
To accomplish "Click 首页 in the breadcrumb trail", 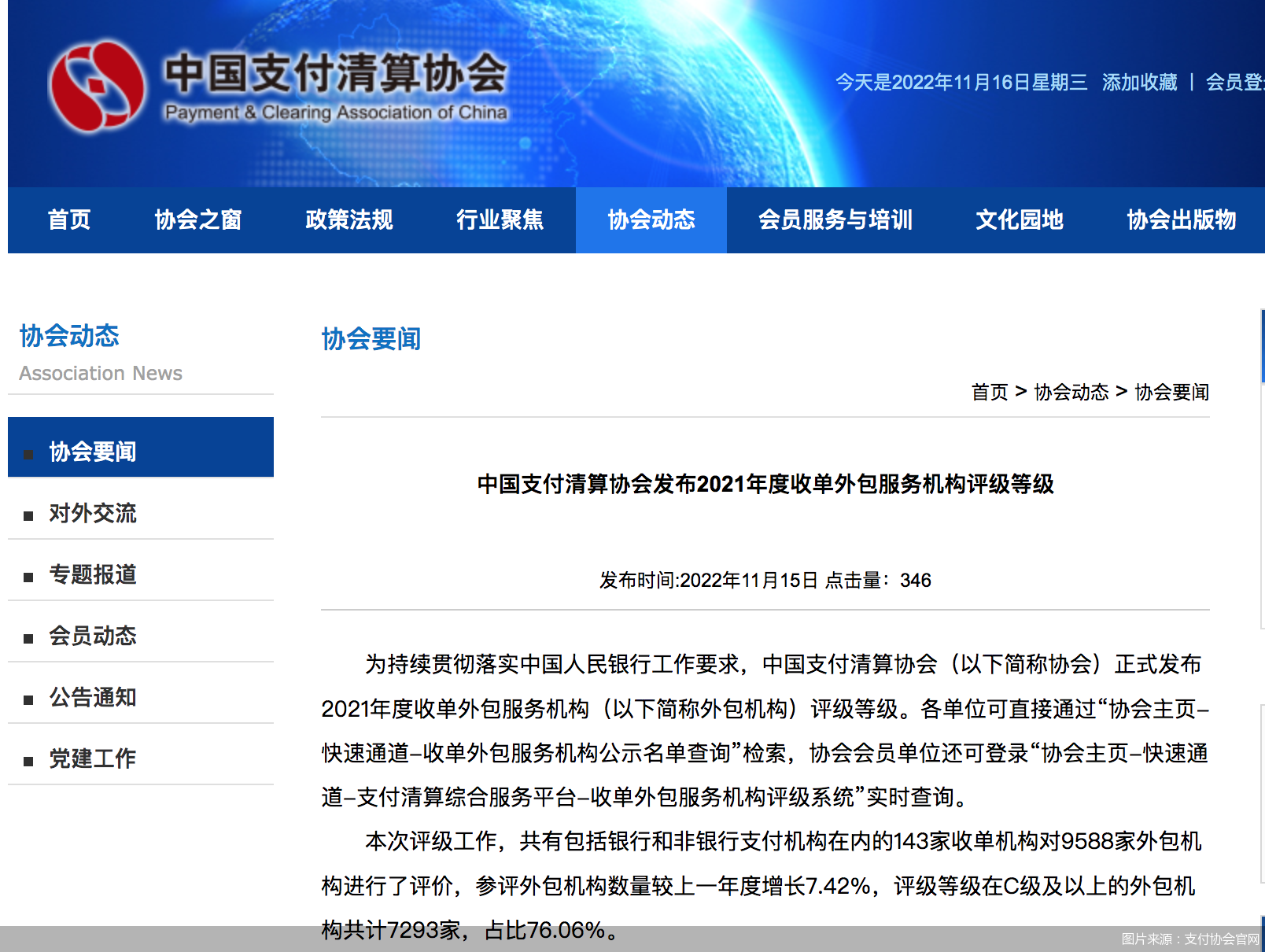I will point(990,392).
